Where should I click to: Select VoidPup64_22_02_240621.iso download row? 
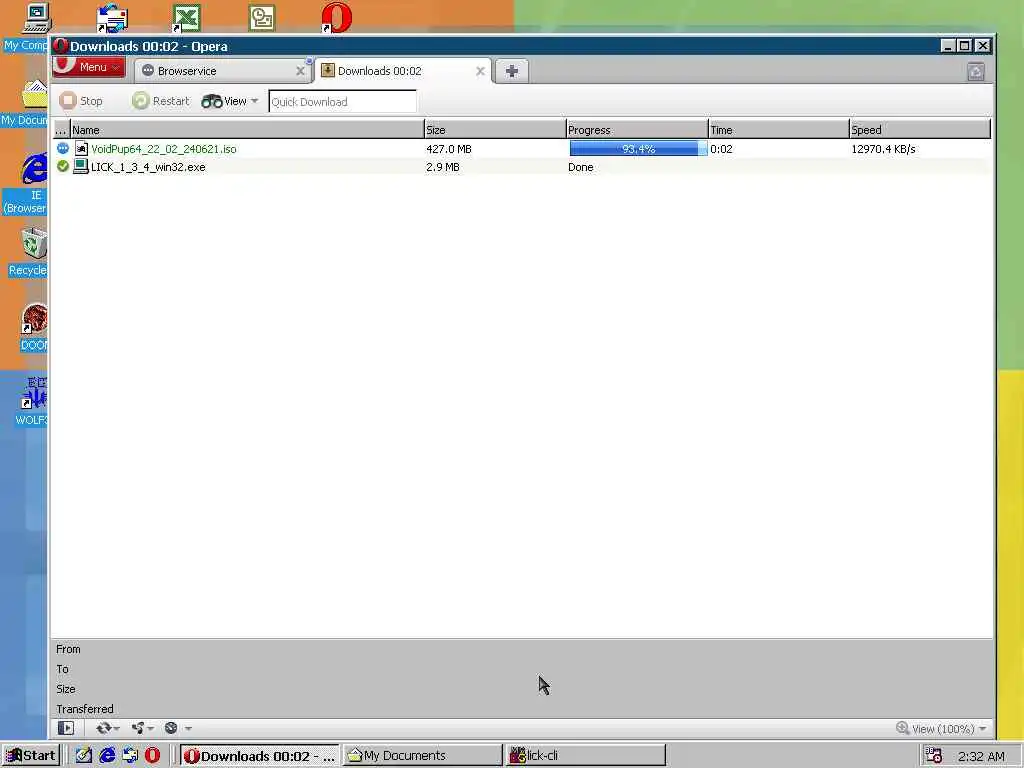click(521, 149)
